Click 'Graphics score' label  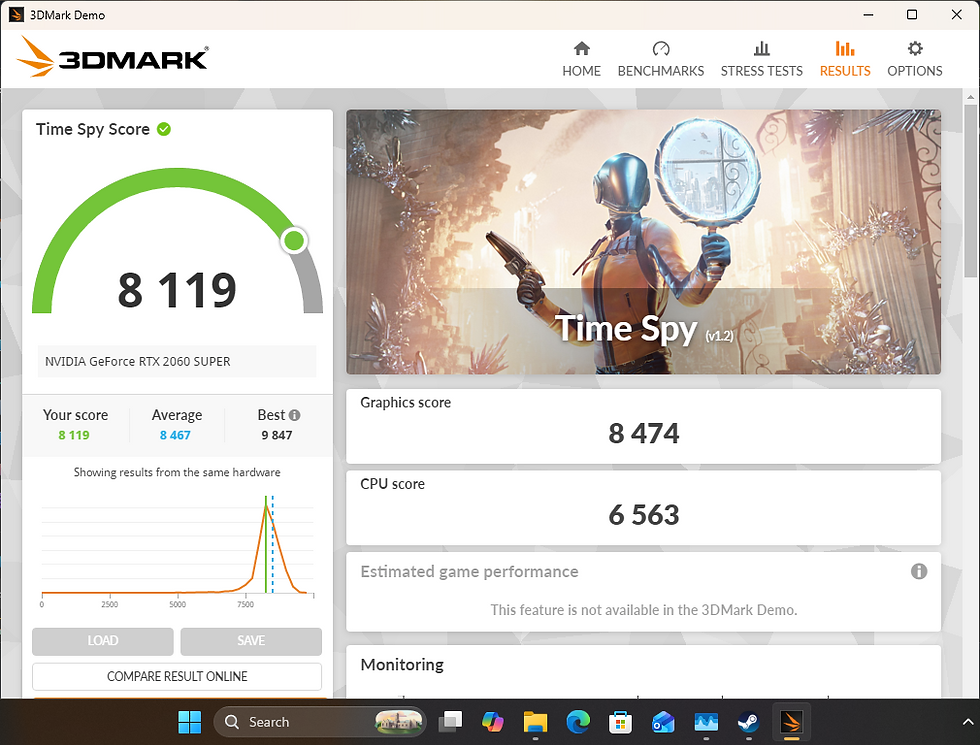click(405, 402)
